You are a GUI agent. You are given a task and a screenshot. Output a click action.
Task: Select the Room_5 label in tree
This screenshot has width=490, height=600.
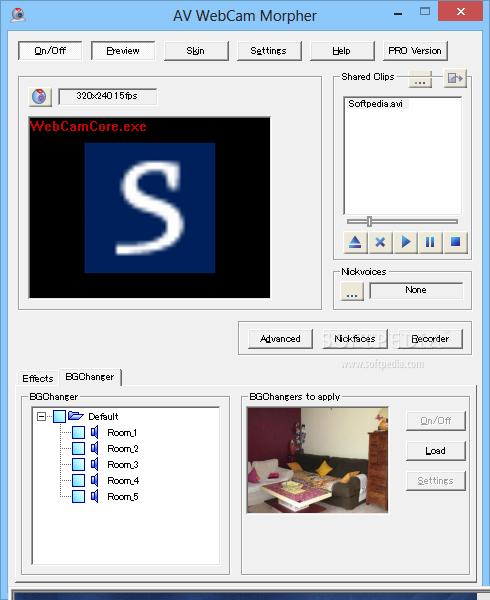click(x=122, y=497)
